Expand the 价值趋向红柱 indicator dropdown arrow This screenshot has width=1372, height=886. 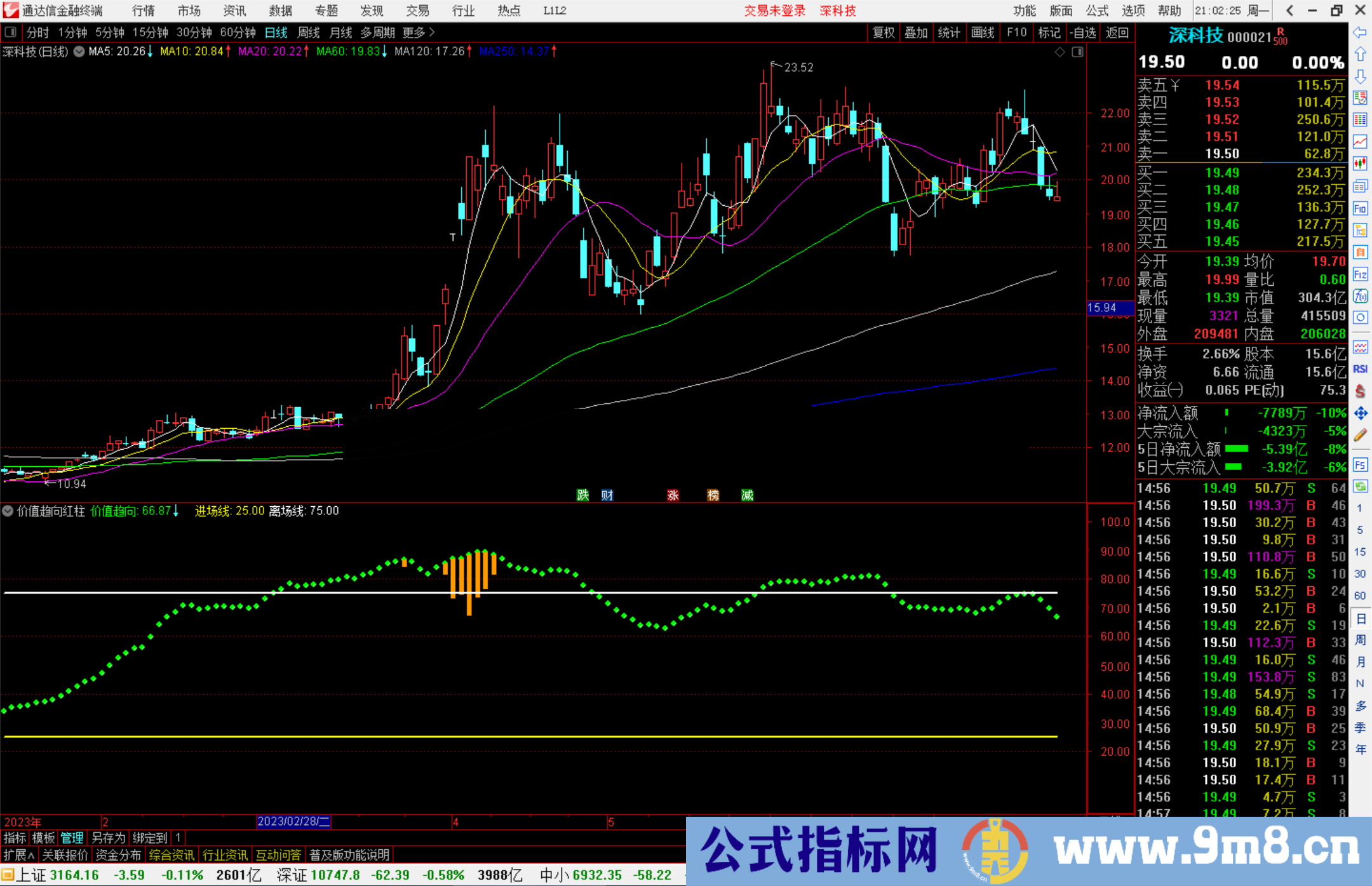tap(8, 511)
